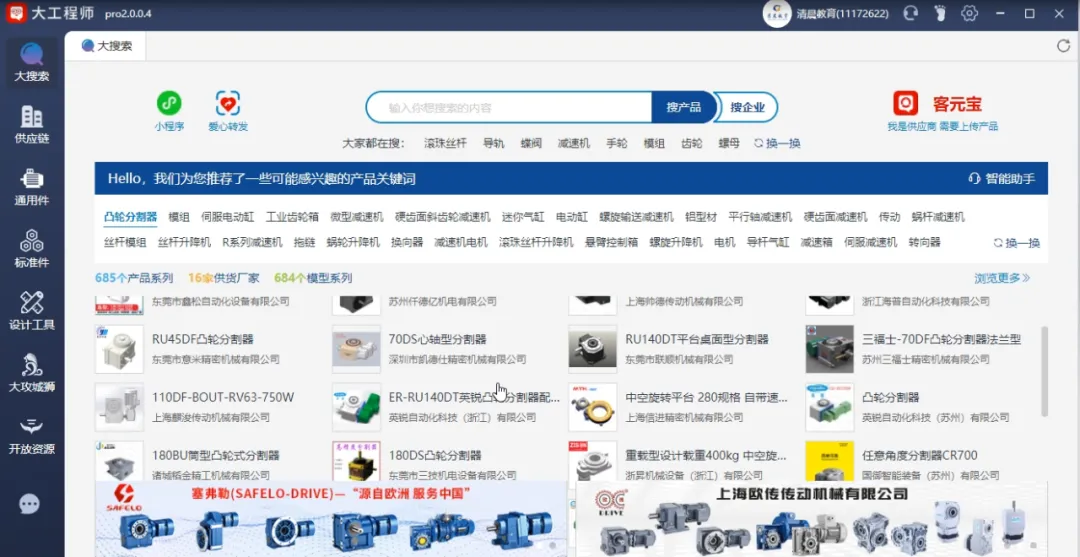Select the 蜗轮升降机 keyword
This screenshot has width=1080, height=557.
tap(353, 242)
